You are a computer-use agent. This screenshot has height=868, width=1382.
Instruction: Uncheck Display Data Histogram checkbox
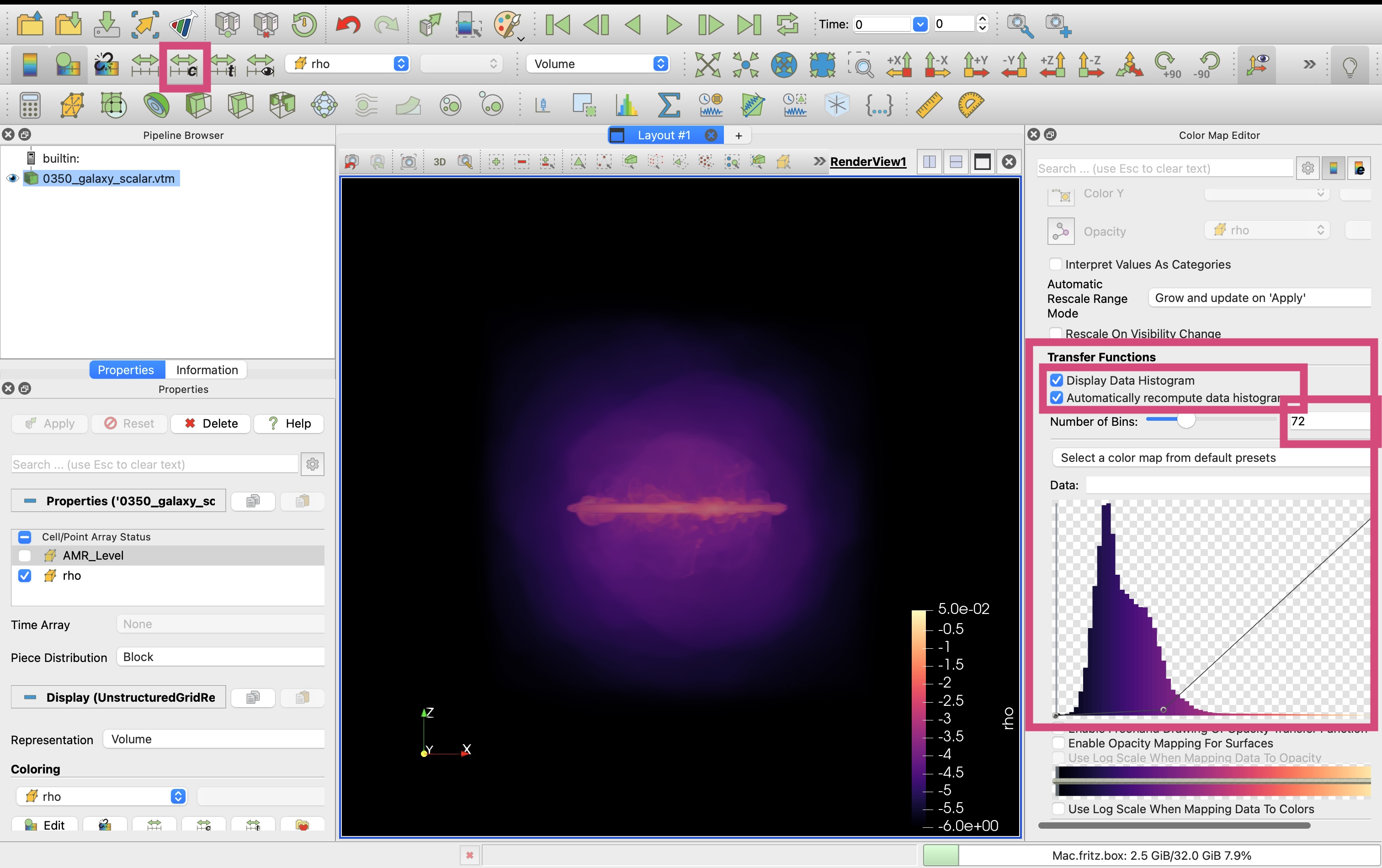point(1057,381)
